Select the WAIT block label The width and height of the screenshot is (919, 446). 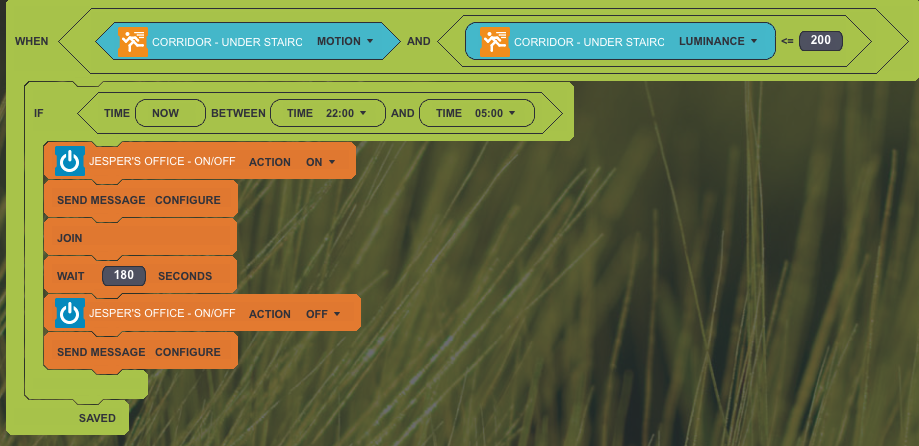[x=70, y=275]
